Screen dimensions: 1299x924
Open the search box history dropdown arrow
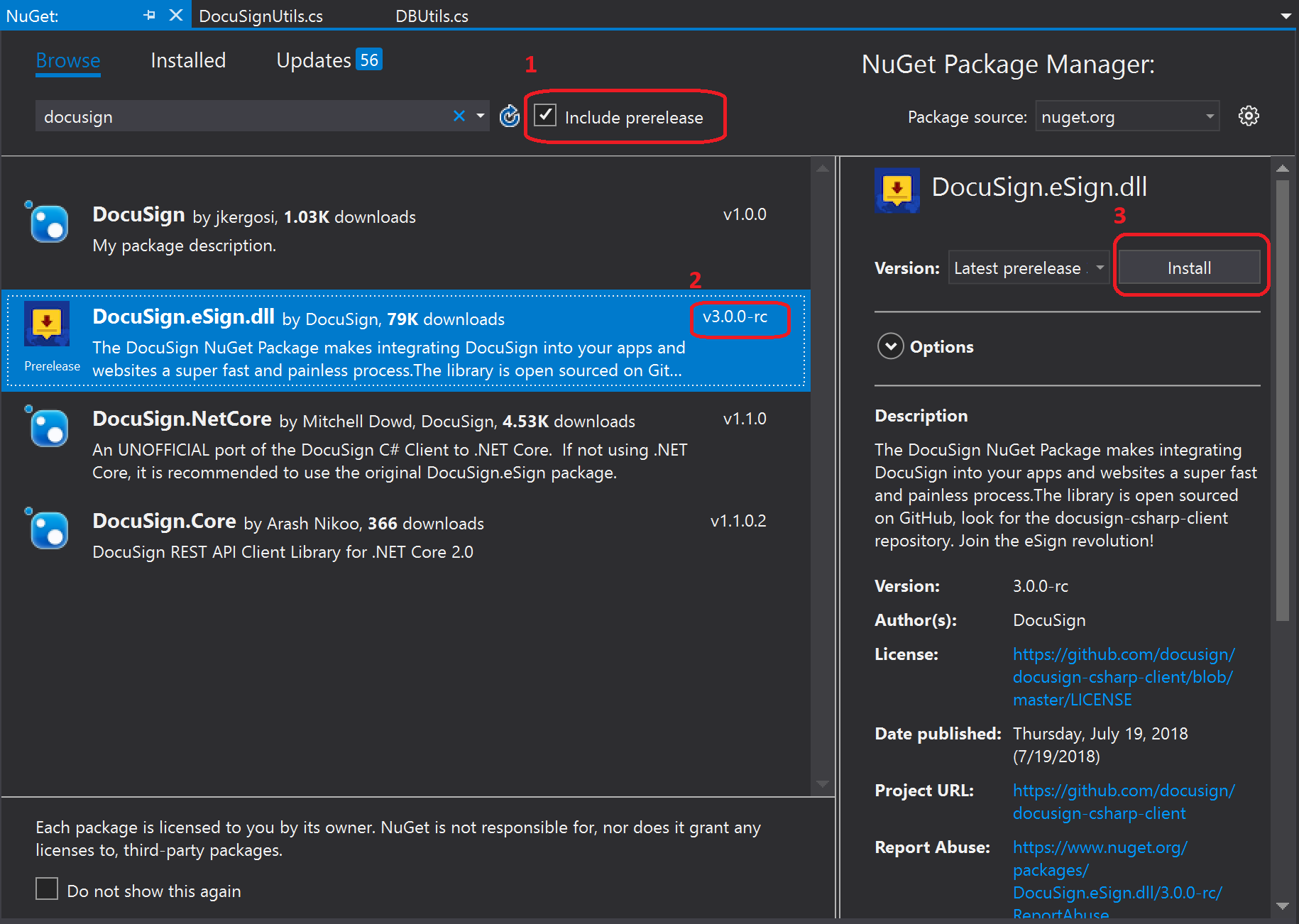480,116
